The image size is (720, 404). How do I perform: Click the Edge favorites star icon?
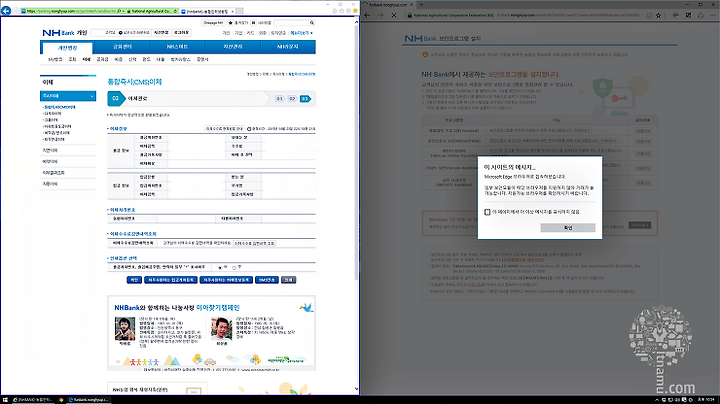point(658,15)
